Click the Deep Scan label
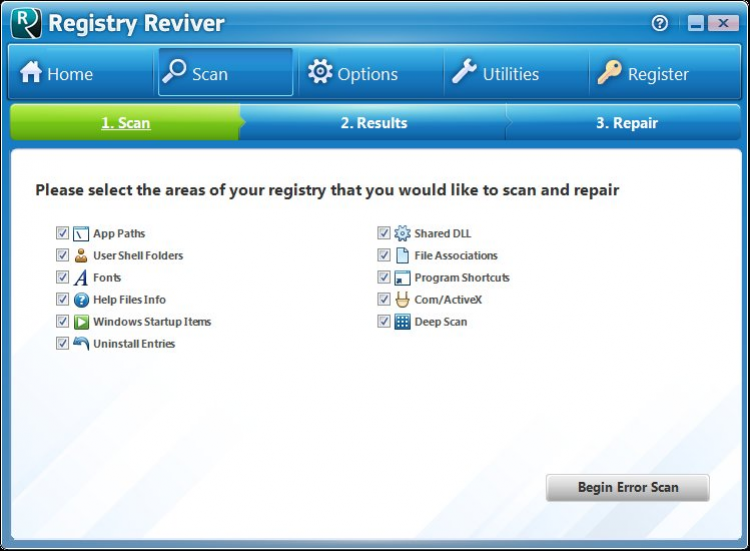The image size is (750, 551). [x=441, y=321]
